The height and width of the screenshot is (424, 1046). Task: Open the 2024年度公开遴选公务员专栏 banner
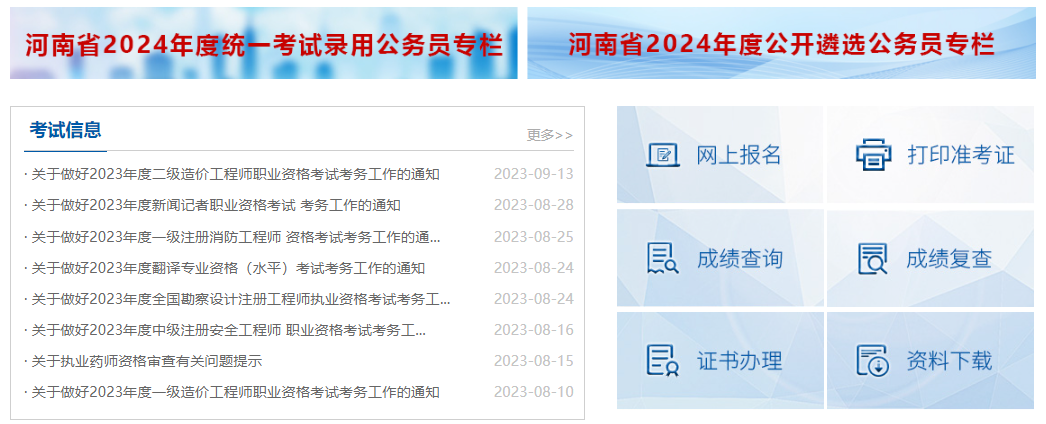[781, 44]
